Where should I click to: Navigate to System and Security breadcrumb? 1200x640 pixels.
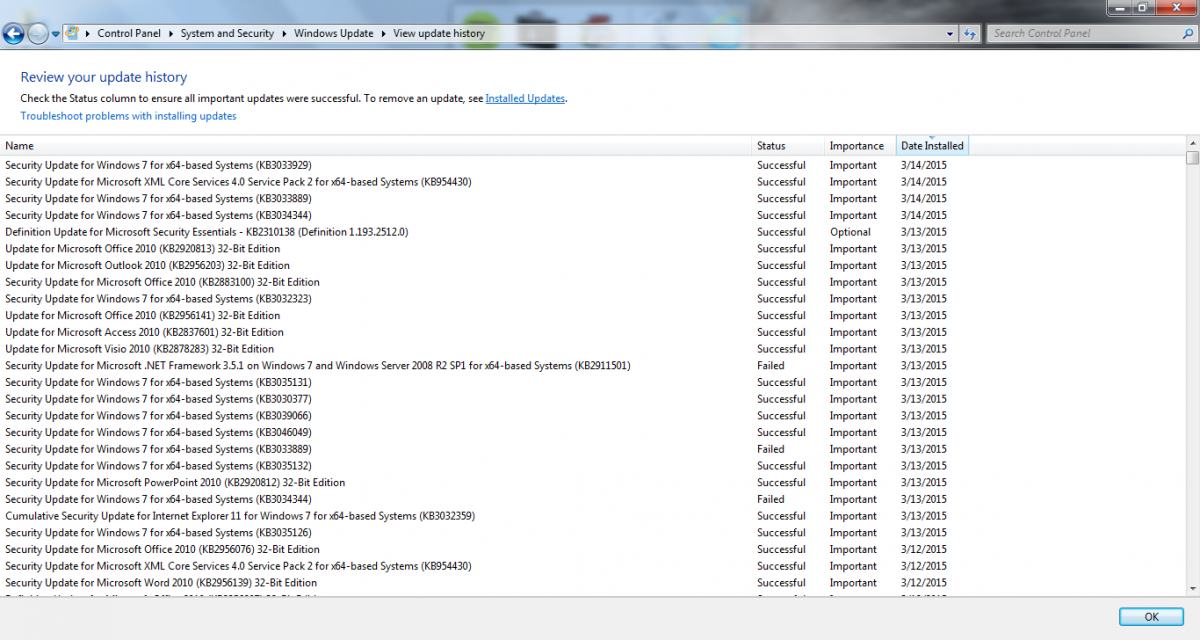pos(227,33)
